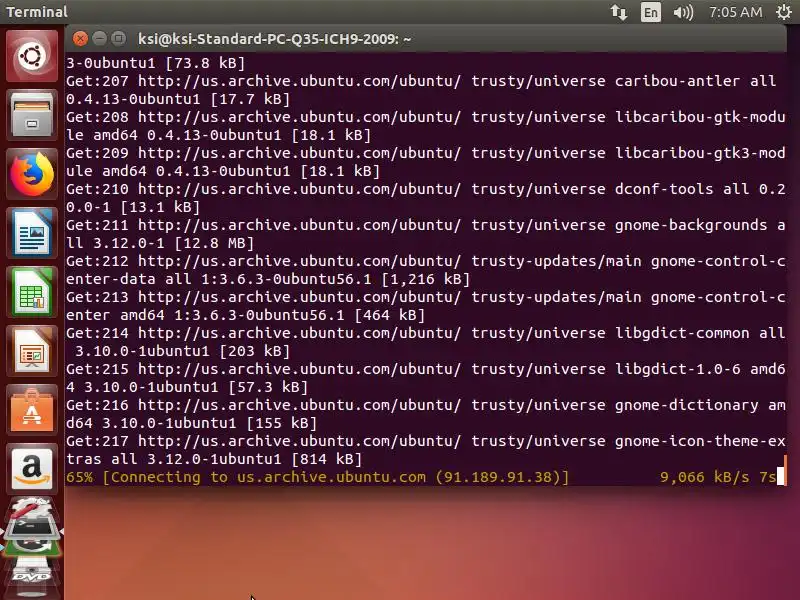800x600 pixels.
Task: Open LibreOffice Impress presentation app
Action: pyautogui.click(x=32, y=351)
